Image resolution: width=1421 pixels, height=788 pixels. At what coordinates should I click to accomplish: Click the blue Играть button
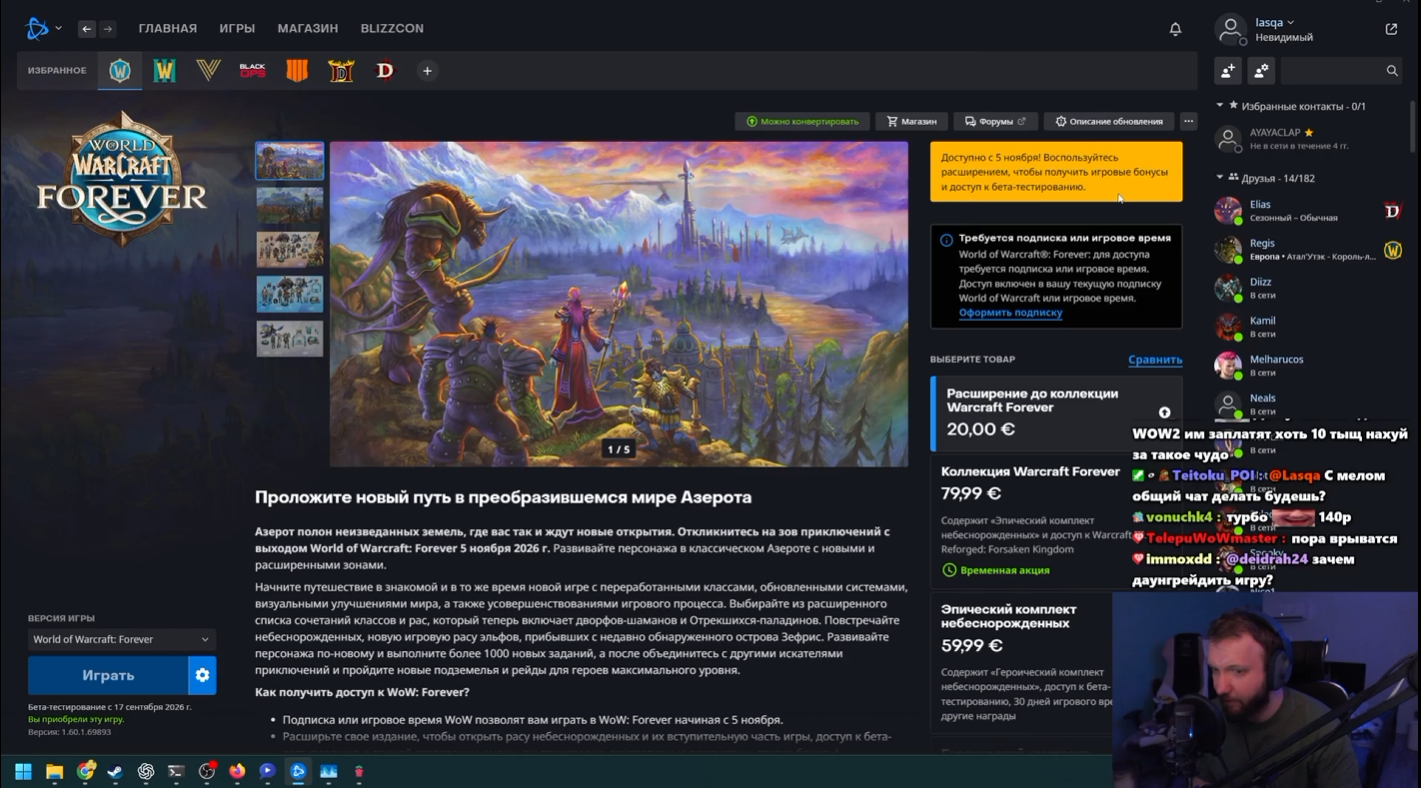pos(108,675)
